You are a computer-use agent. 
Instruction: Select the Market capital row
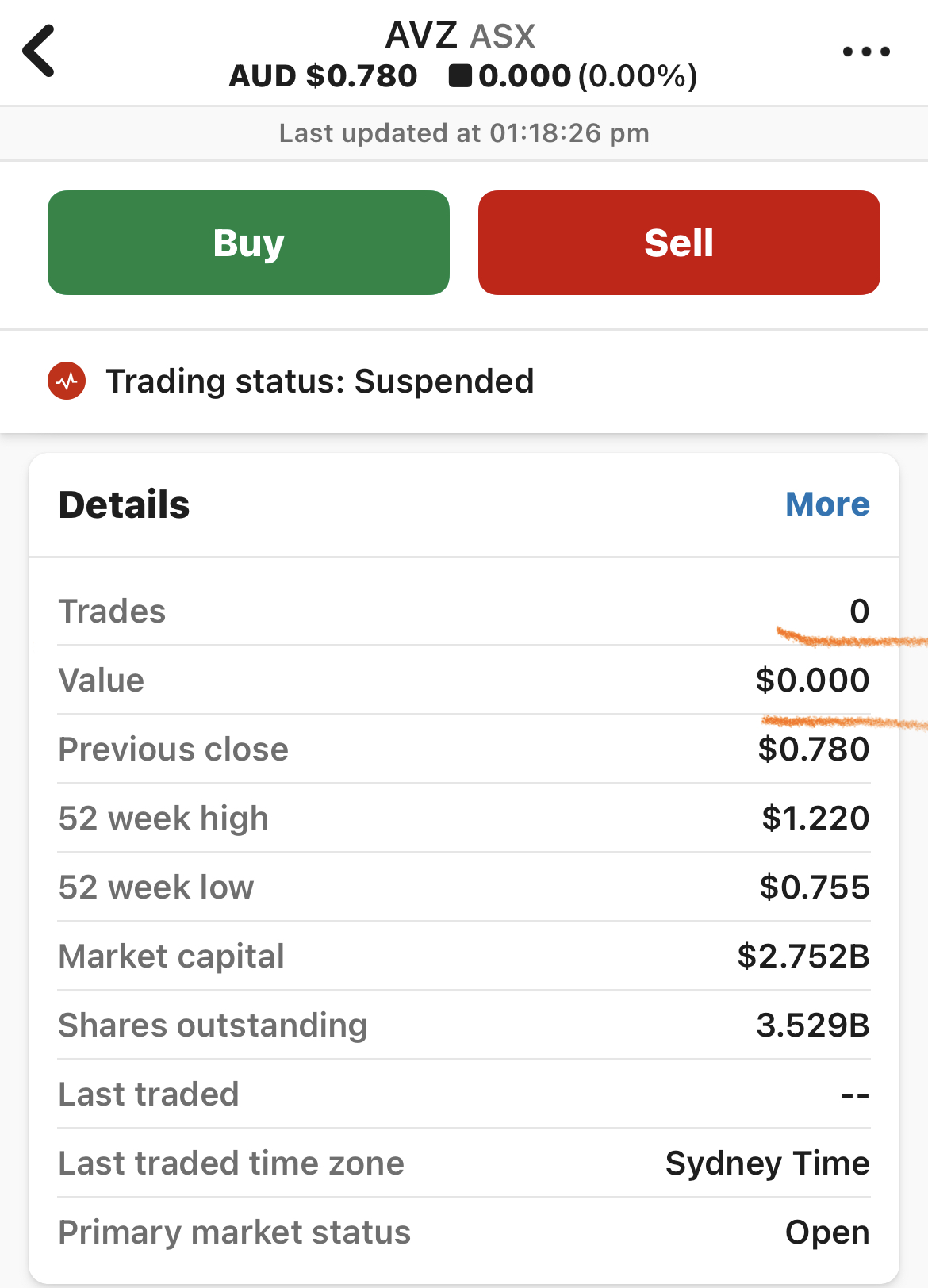[464, 956]
